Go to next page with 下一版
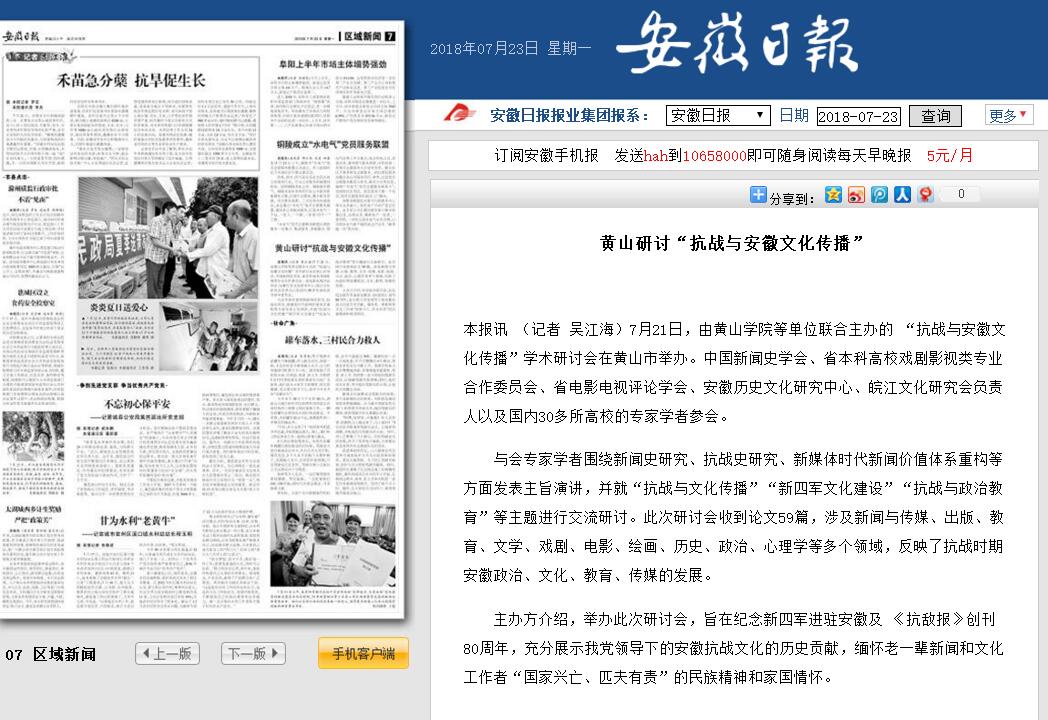This screenshot has width=1048, height=720. [x=253, y=653]
